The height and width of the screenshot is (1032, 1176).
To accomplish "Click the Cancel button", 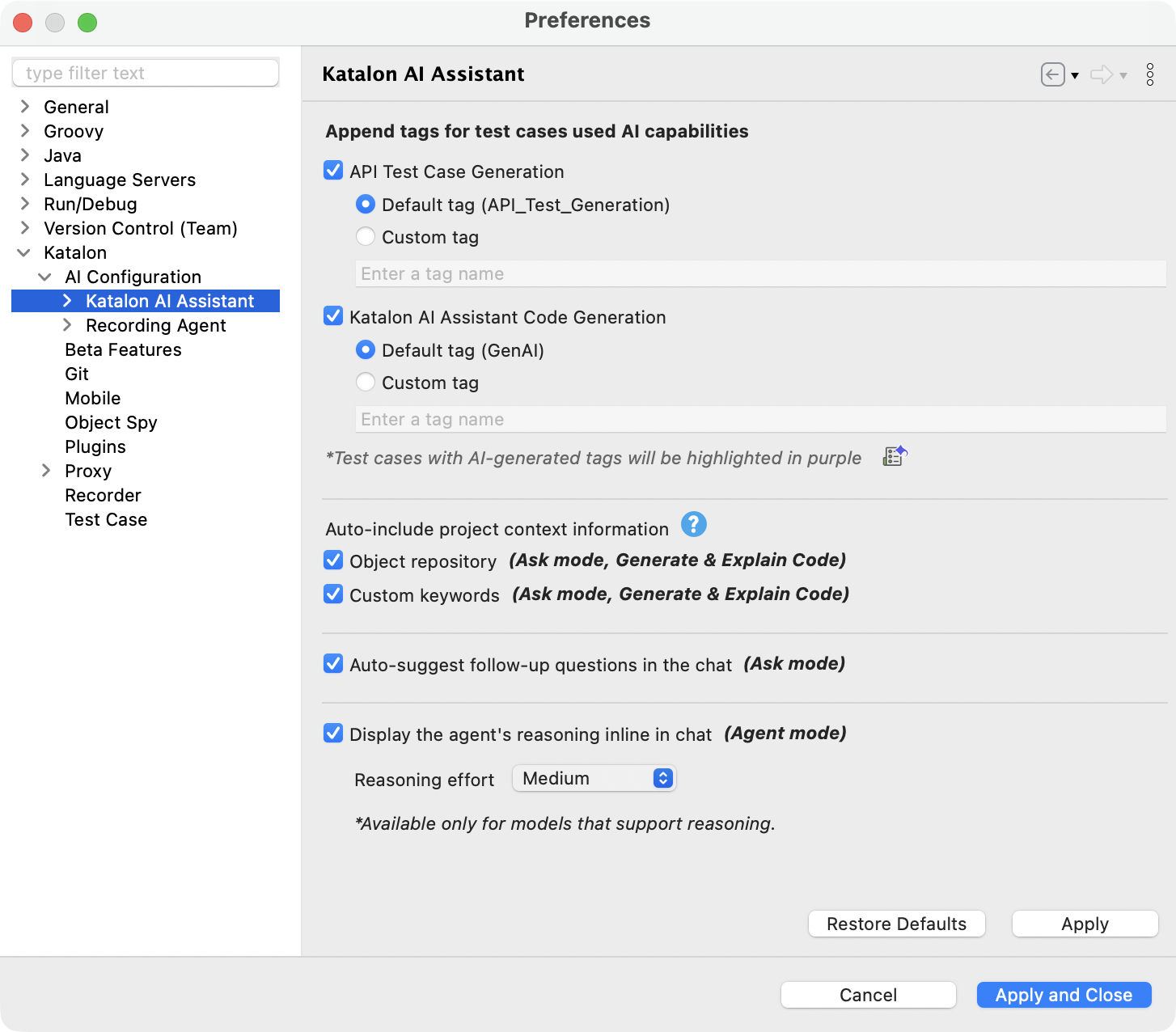I will click(x=869, y=995).
